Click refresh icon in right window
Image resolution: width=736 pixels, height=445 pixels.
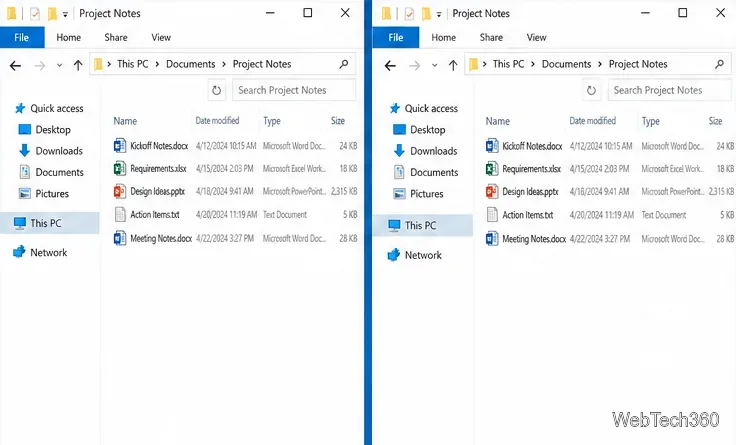[591, 90]
